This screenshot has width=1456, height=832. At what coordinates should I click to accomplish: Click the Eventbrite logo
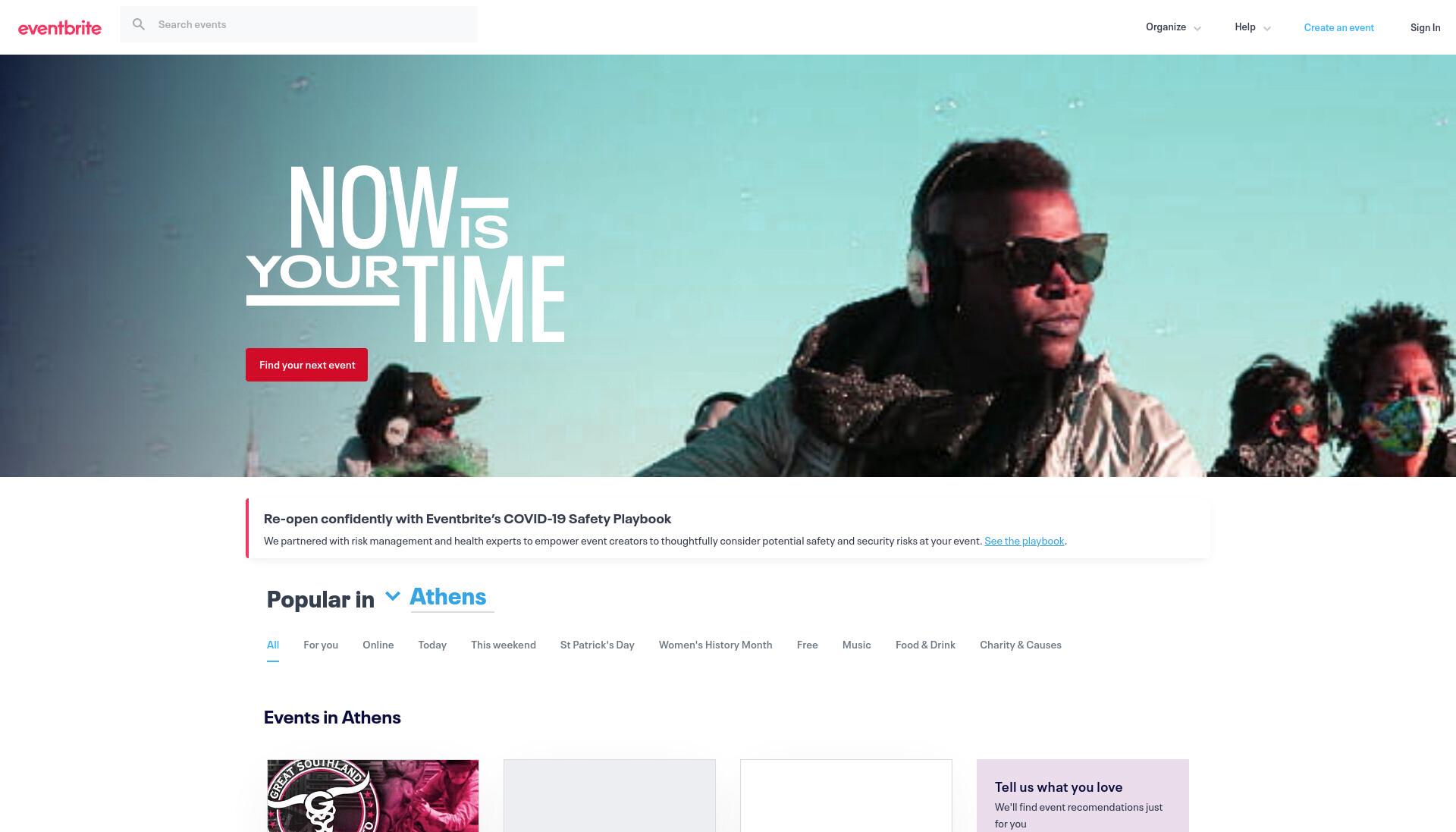pyautogui.click(x=60, y=28)
